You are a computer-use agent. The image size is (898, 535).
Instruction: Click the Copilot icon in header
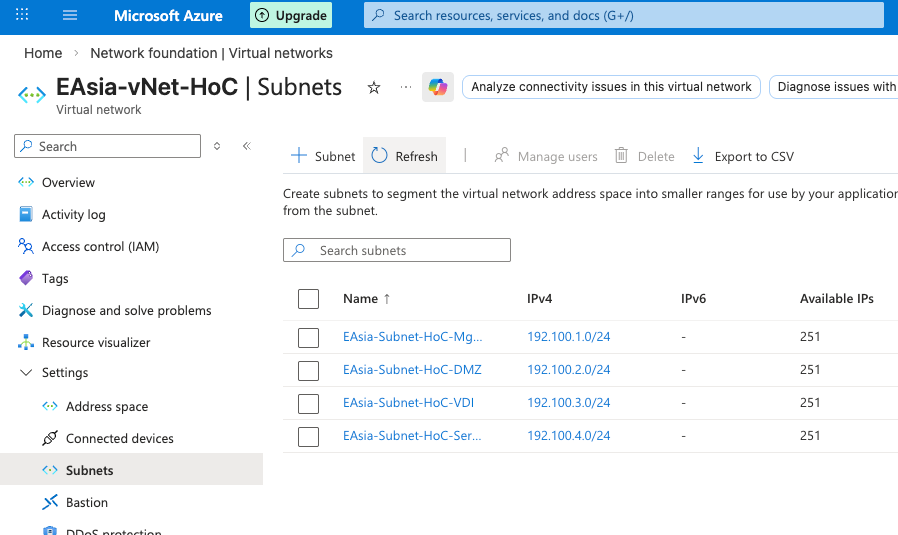(437, 87)
